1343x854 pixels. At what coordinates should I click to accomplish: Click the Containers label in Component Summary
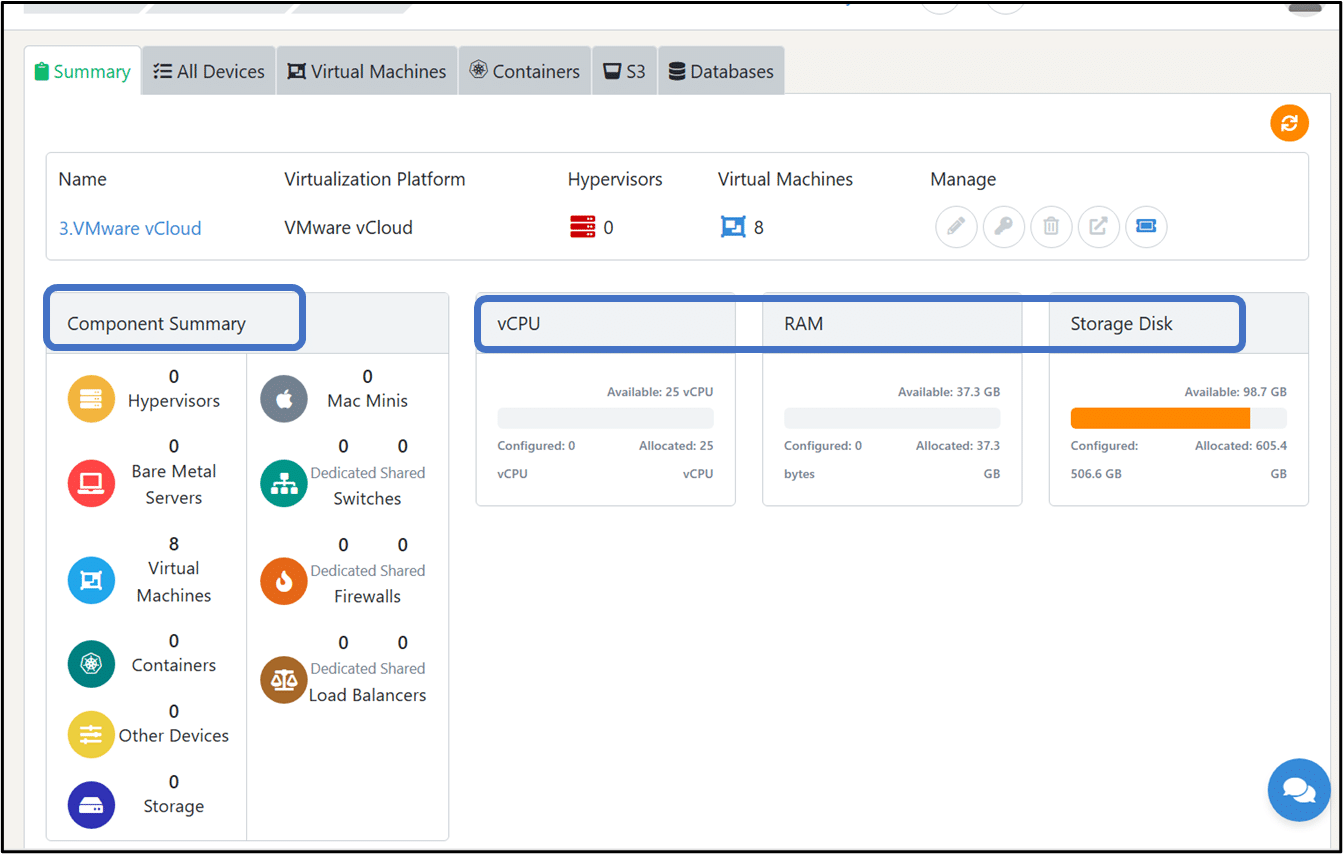click(x=174, y=665)
